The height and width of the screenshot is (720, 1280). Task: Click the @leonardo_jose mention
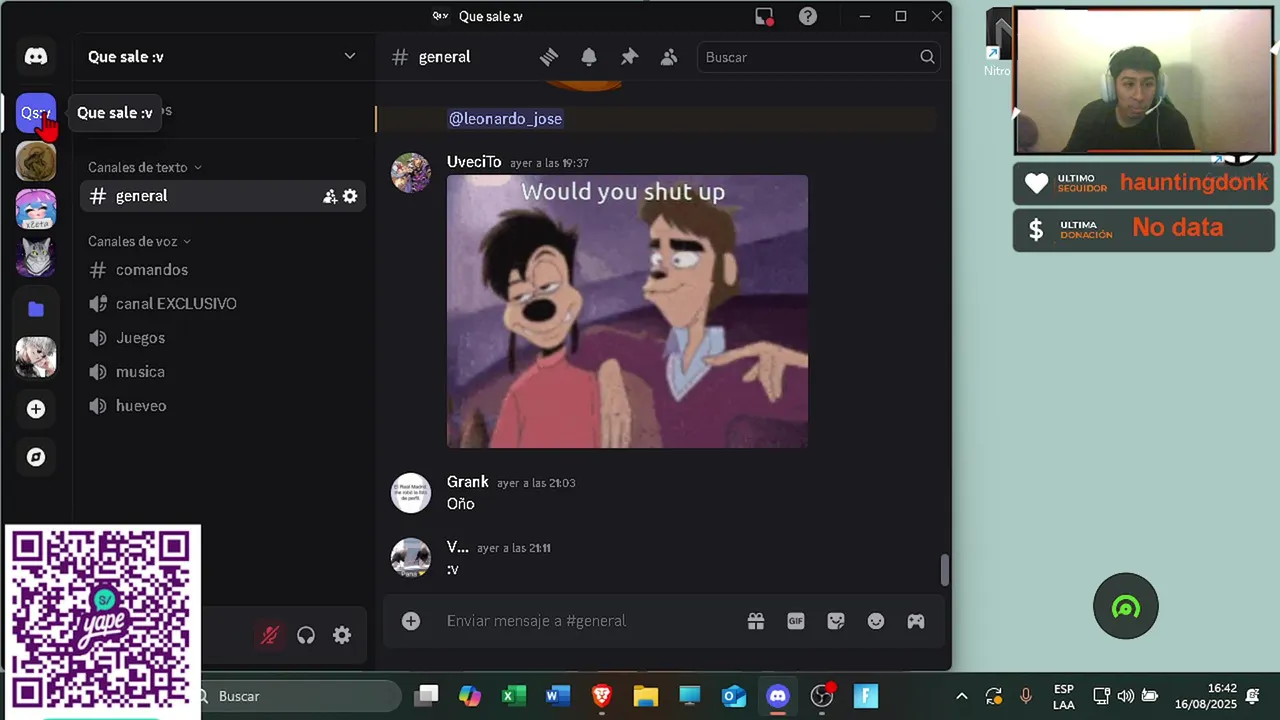[505, 119]
